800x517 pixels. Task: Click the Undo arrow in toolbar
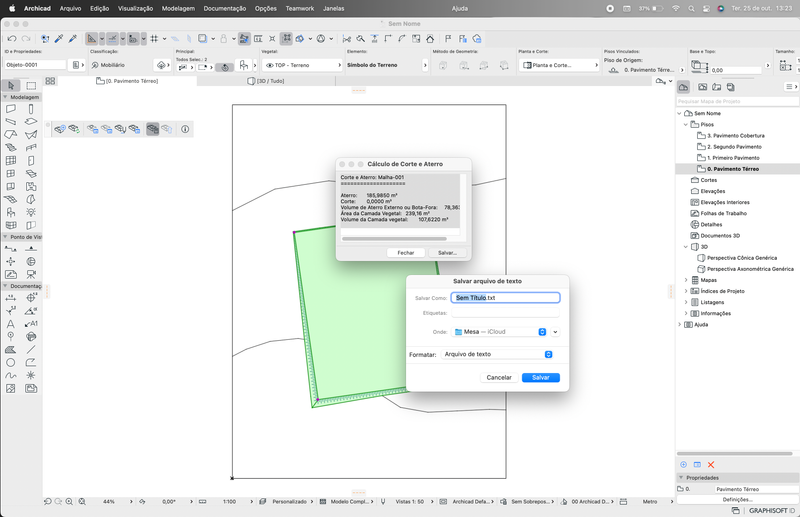[x=12, y=39]
